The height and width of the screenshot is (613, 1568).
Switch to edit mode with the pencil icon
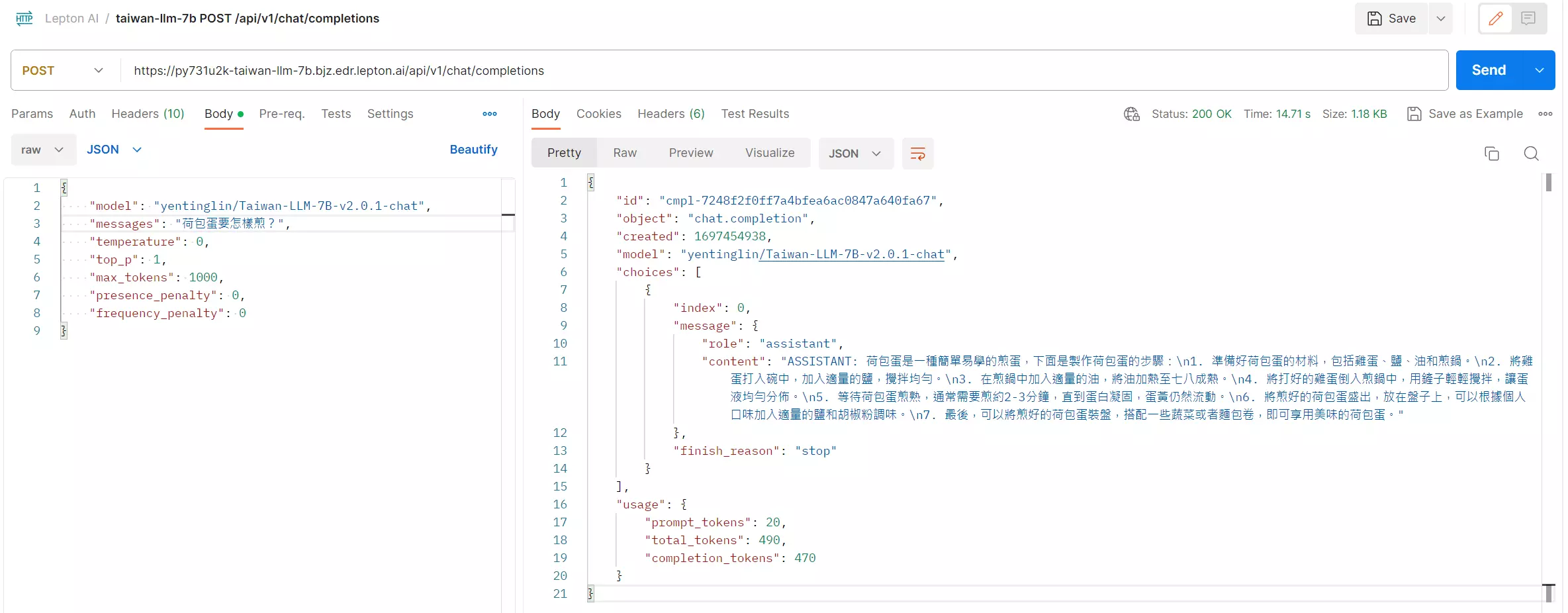(1496, 19)
